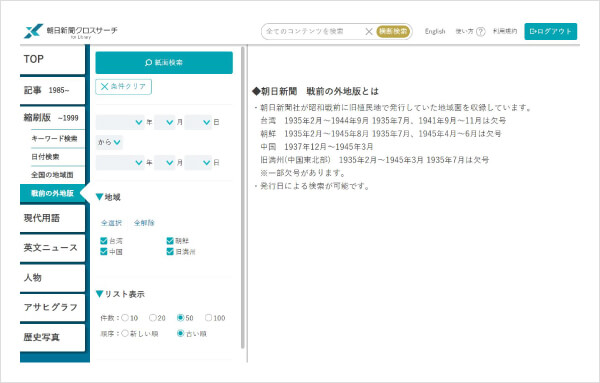Choose 古い順 sort order
The width and height of the screenshot is (600, 383).
pyautogui.click(x=180, y=334)
